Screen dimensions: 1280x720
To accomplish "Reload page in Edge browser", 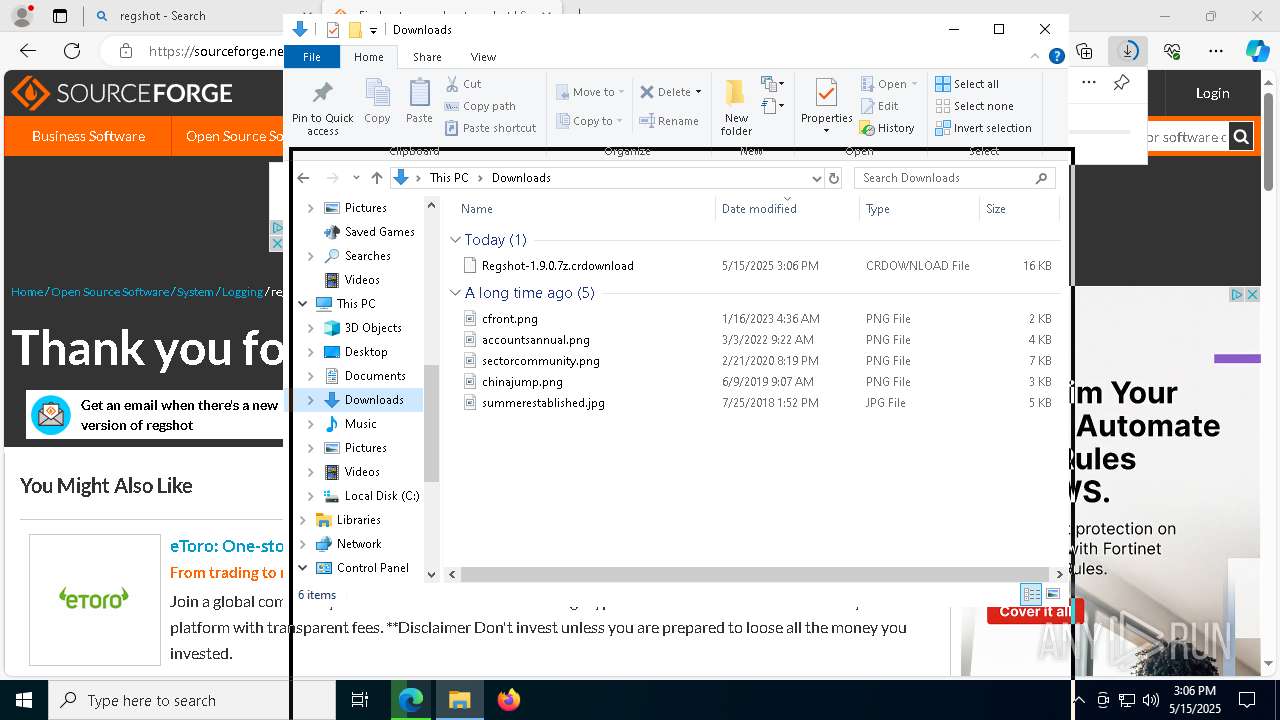I will click(72, 51).
